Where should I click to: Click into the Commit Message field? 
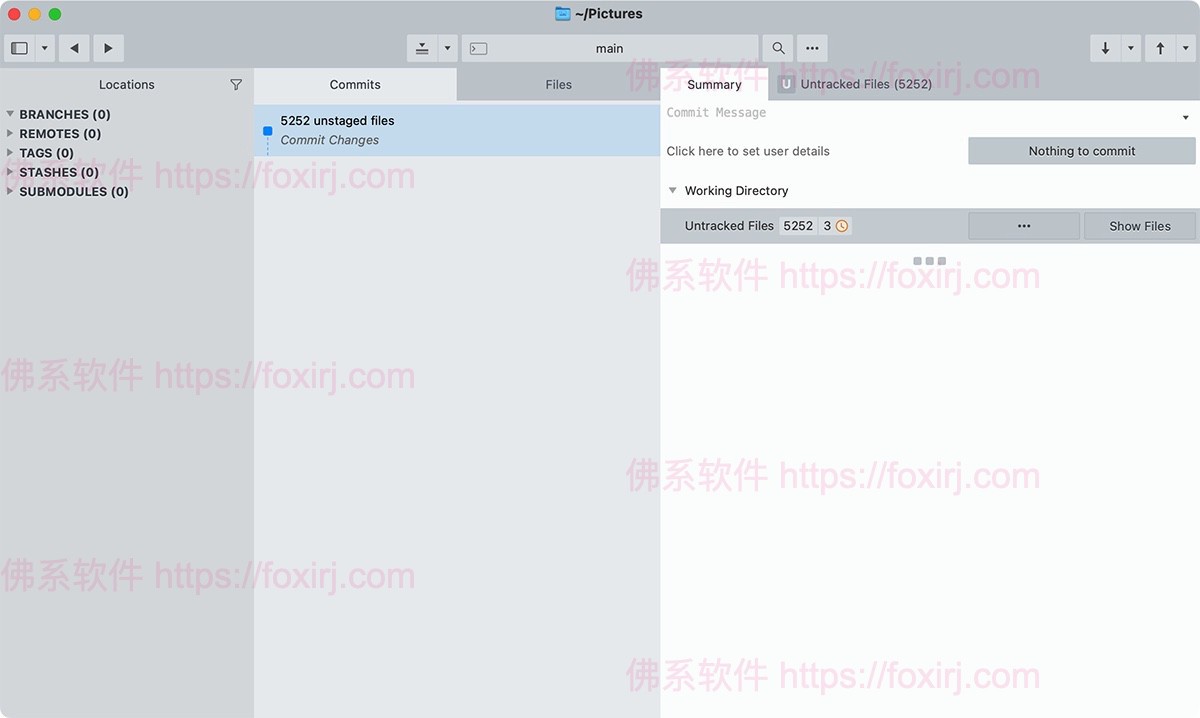[900, 113]
